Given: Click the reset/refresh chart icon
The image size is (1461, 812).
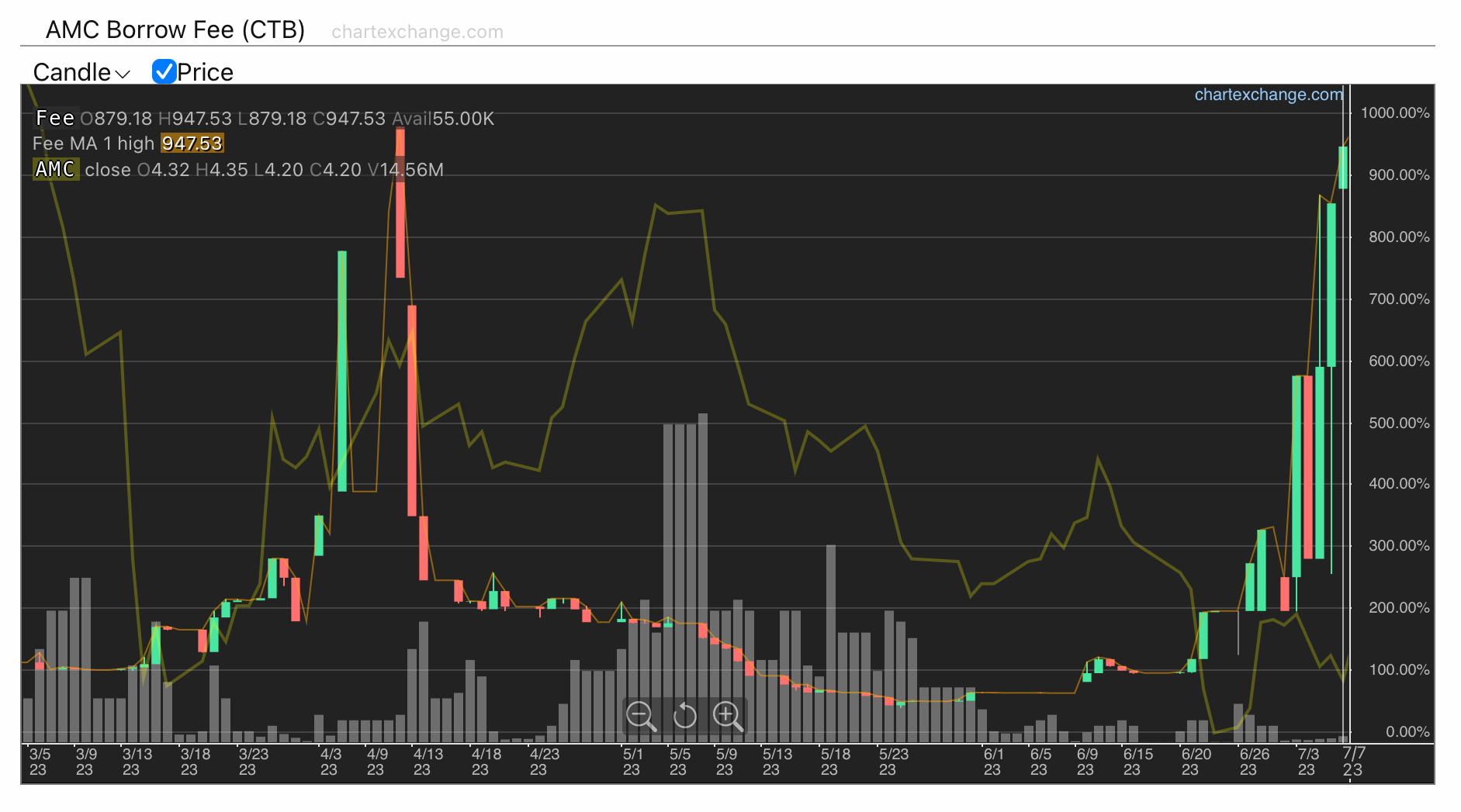Looking at the screenshot, I should pos(684,716).
